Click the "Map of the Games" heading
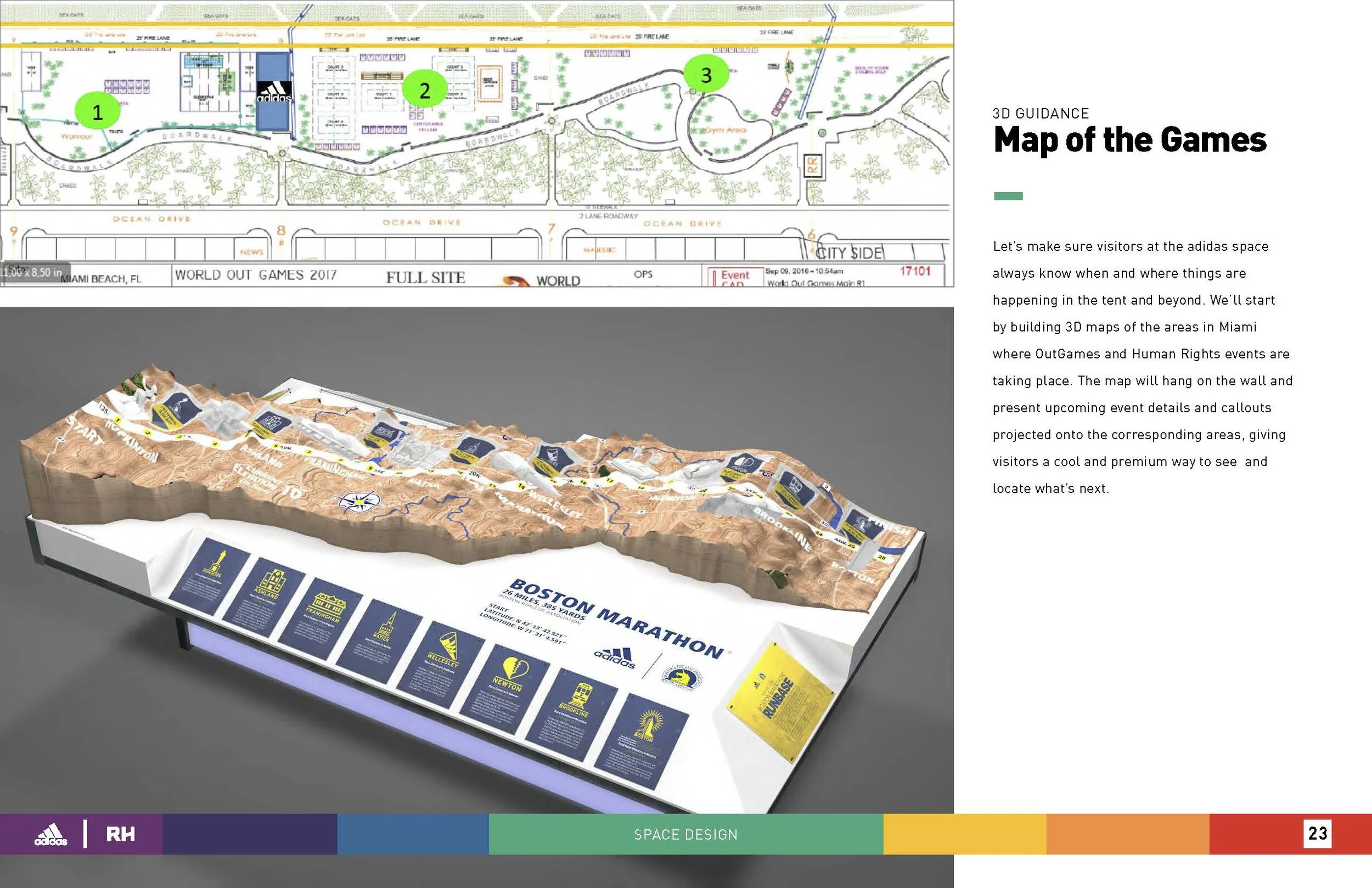Viewport: 1372px width, 888px height. [1130, 140]
